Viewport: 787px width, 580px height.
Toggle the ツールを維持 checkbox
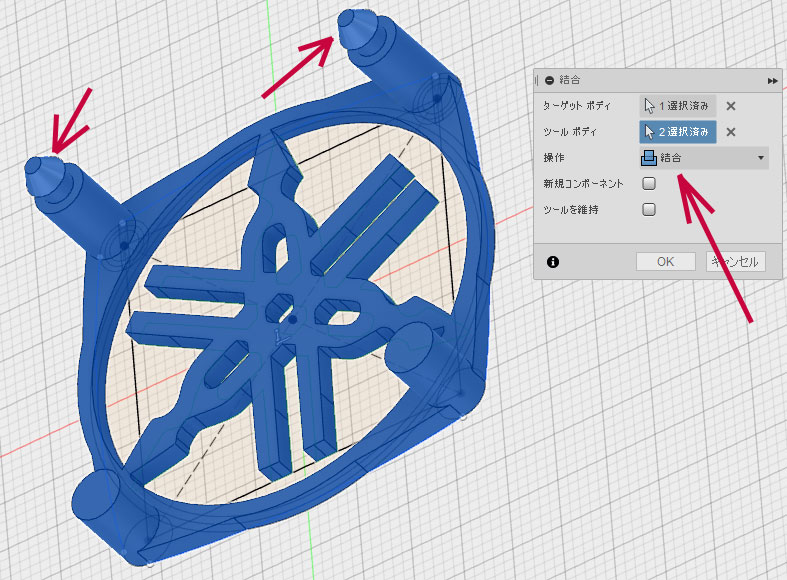point(649,210)
